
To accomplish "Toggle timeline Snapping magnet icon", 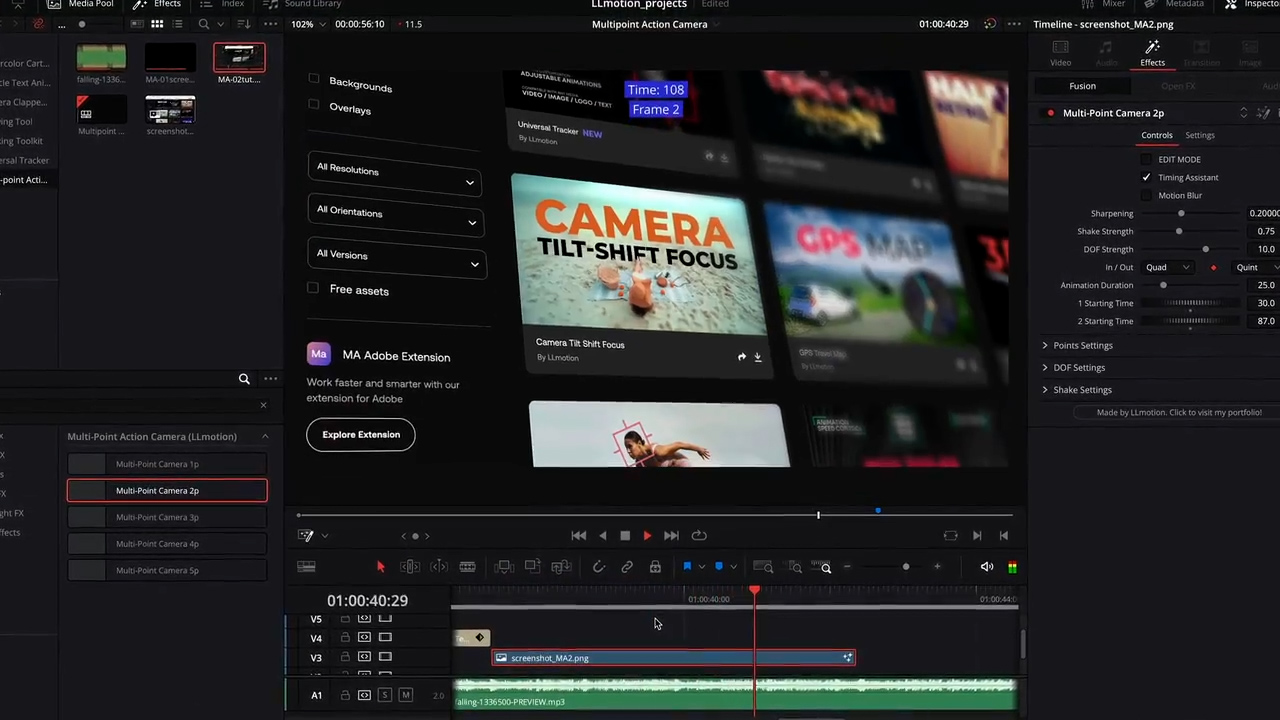I will [598, 567].
